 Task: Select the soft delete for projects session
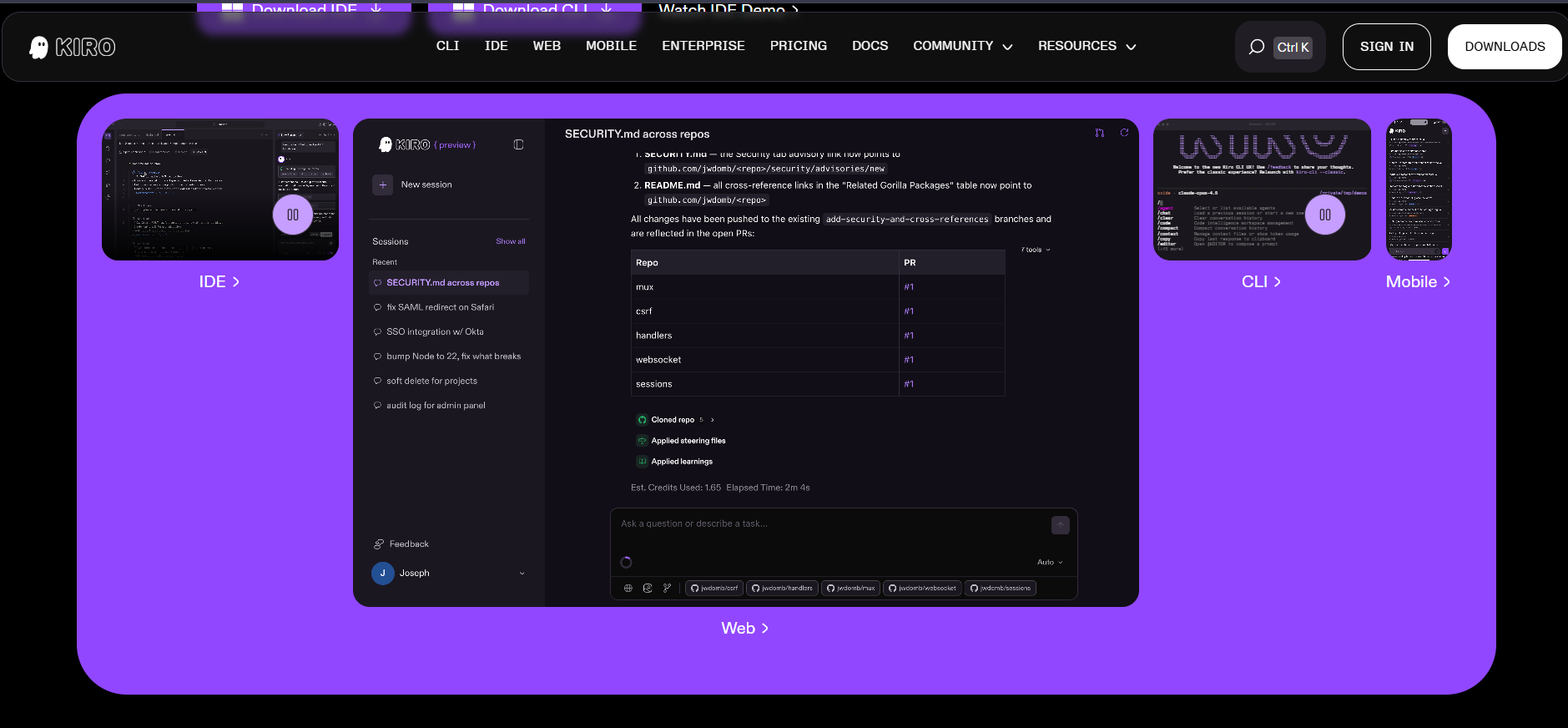449,381
